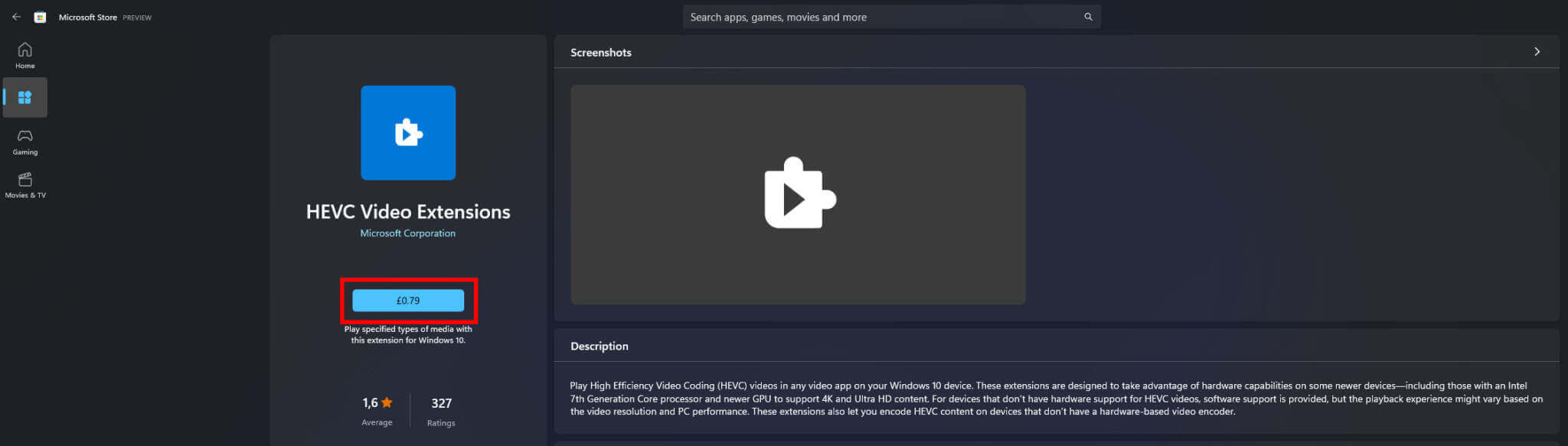
Task: Go back using the back arrow
Action: pos(16,17)
